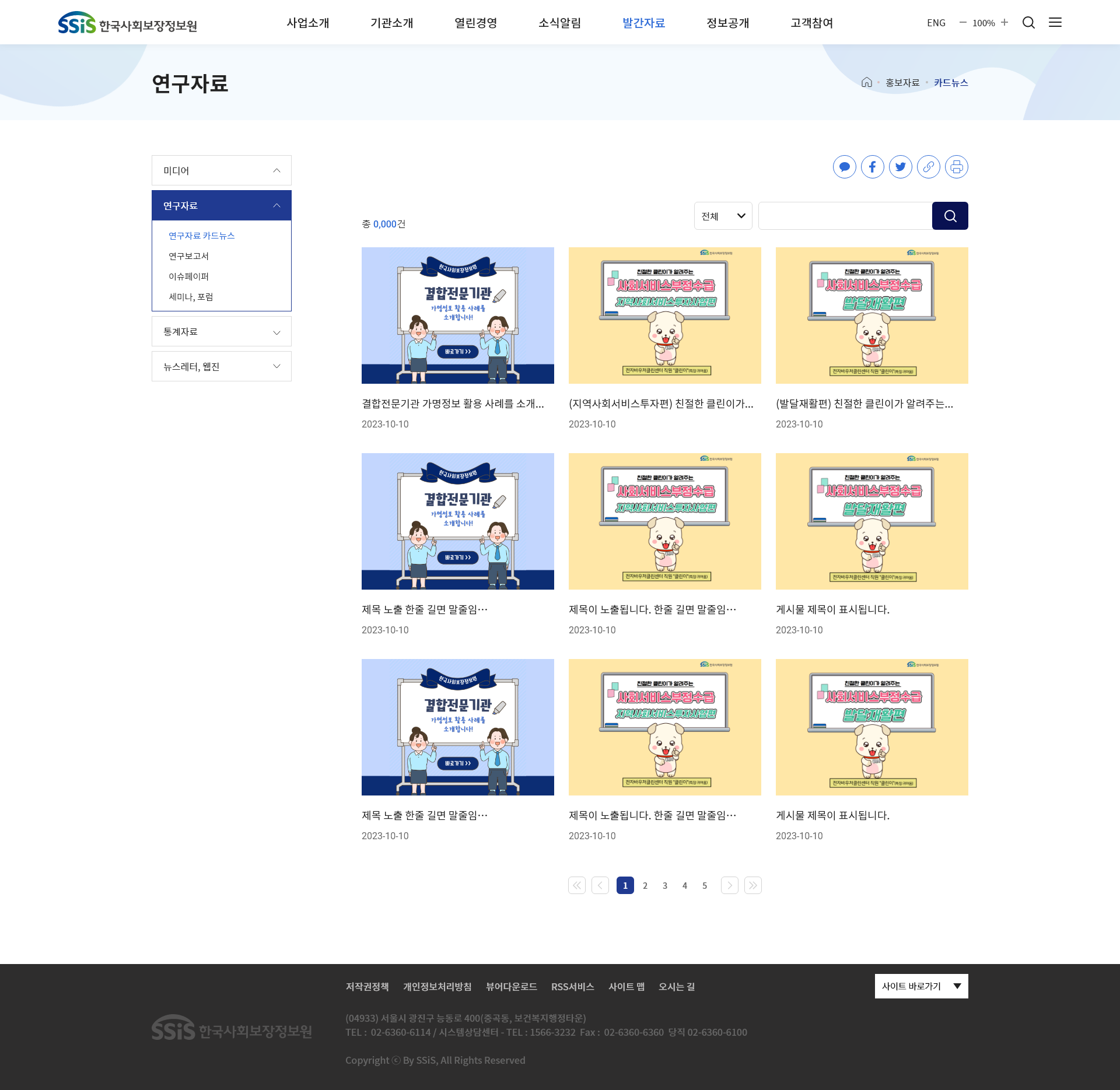1120x1090 pixels.
Task: Go to home via breadcrumb house icon
Action: coord(866,82)
